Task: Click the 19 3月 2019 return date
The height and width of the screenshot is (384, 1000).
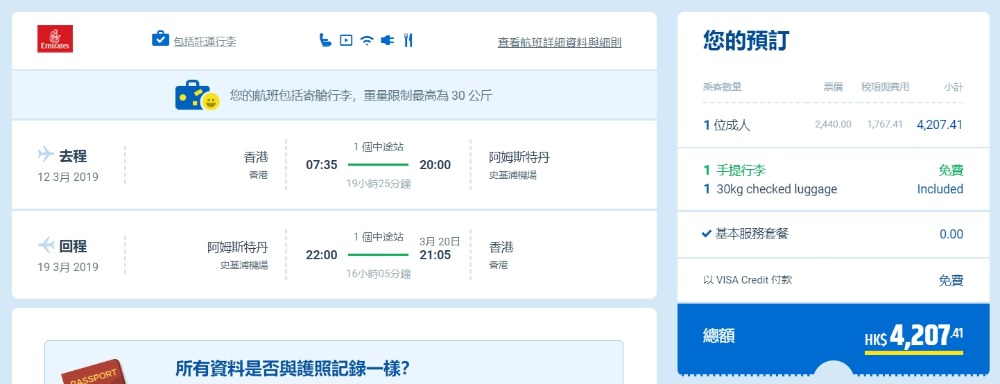Action: 68,267
